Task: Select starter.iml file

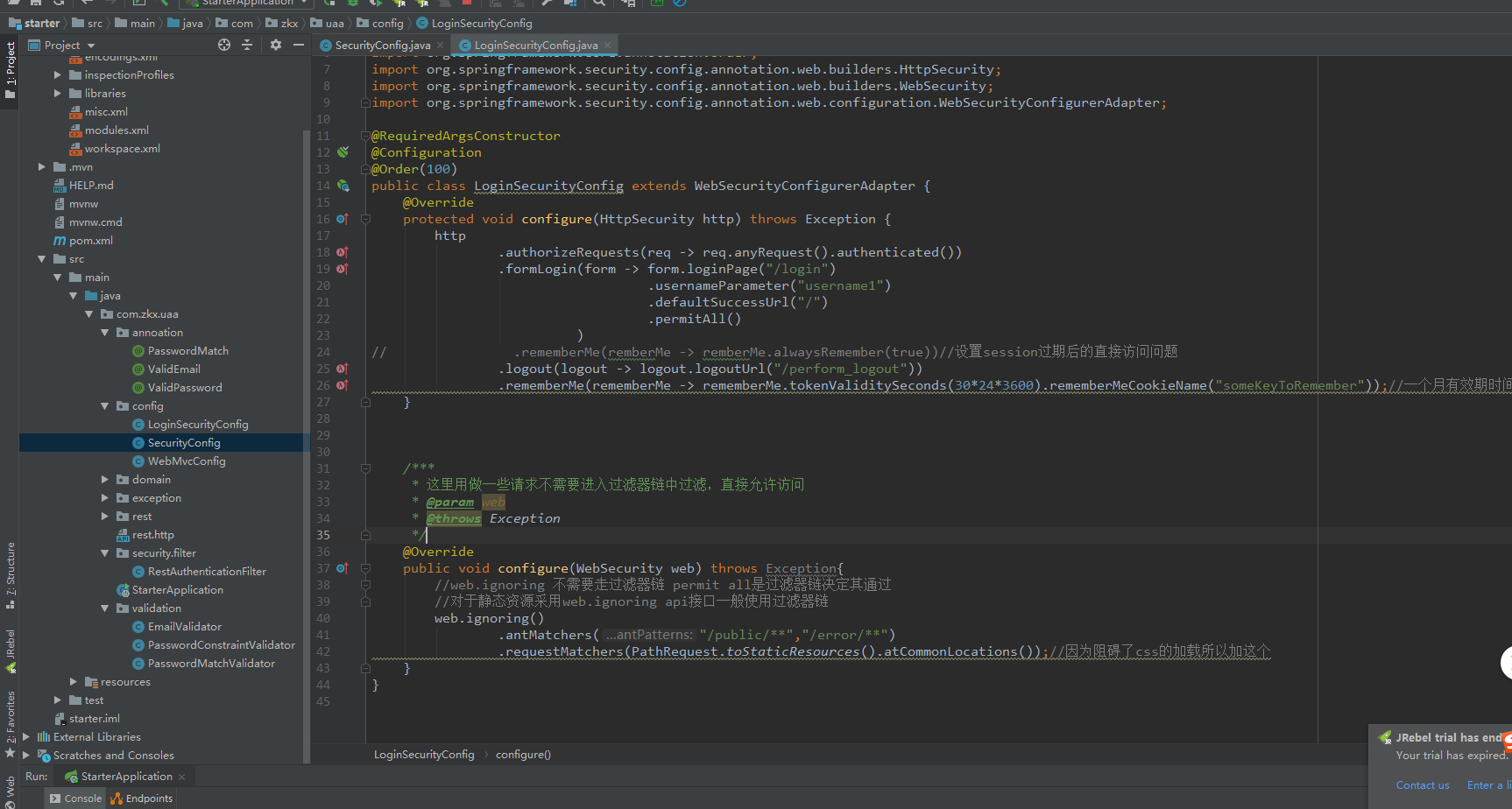Action: (x=94, y=719)
